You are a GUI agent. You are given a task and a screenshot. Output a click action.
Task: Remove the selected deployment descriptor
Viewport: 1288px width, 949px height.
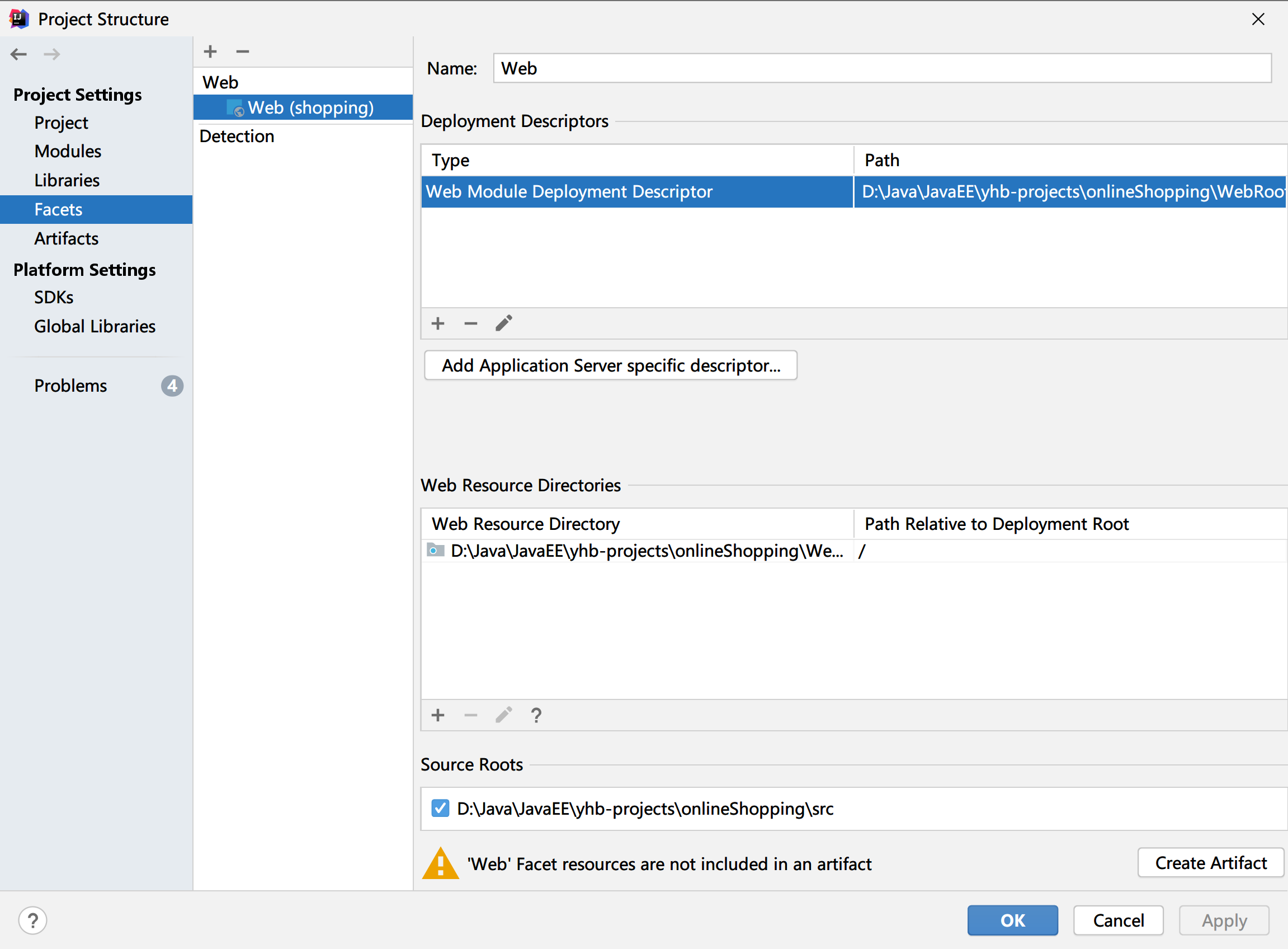(470, 323)
